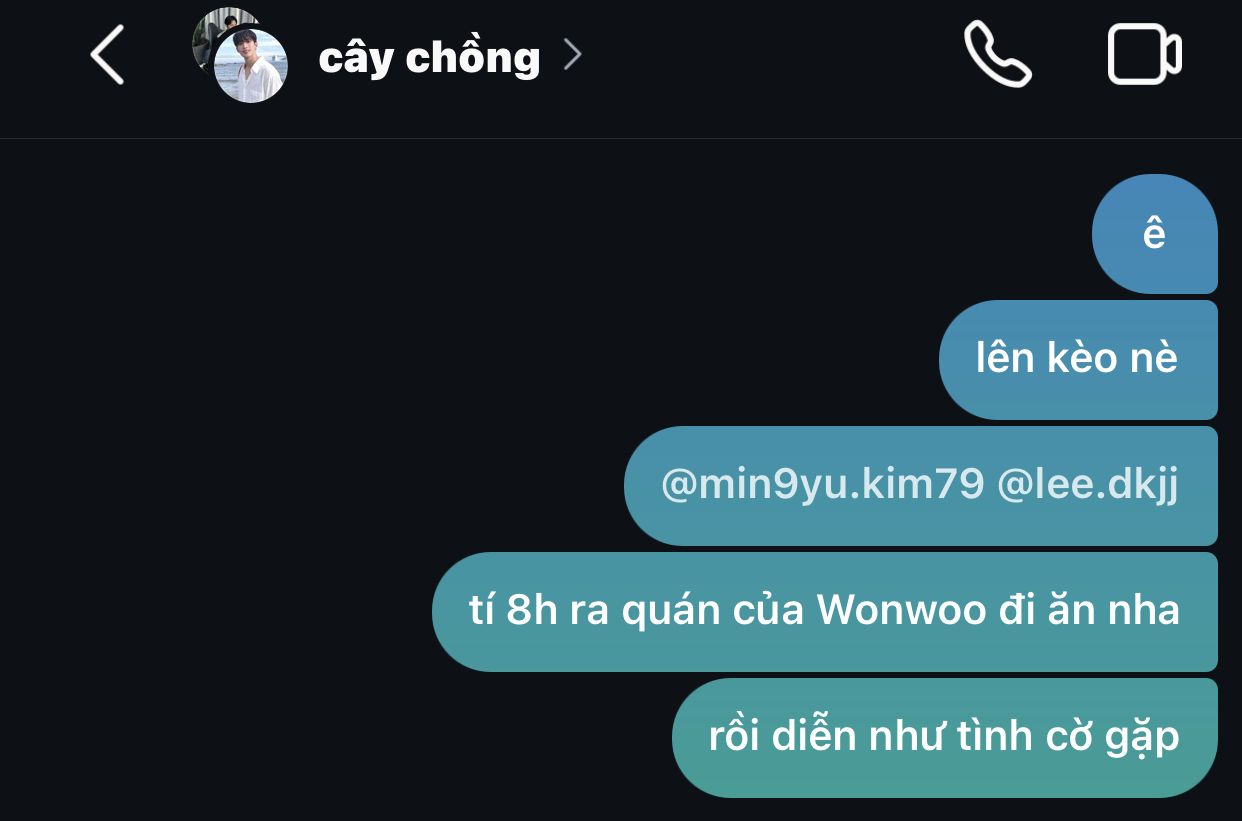The height and width of the screenshot is (821, 1242).
Task: Start a video call with camera icon
Action: point(1145,54)
